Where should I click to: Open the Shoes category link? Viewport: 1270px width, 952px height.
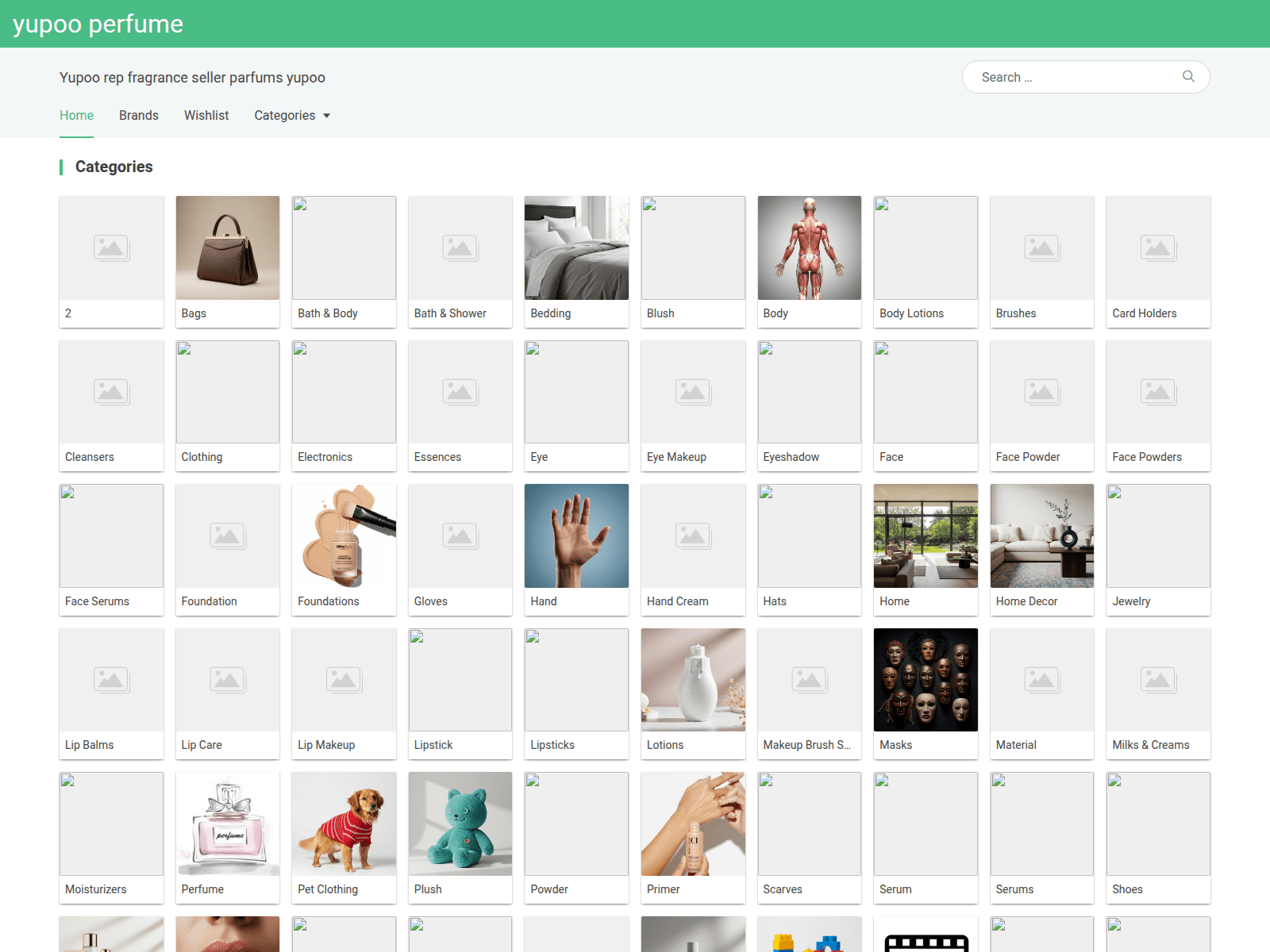coord(1128,889)
